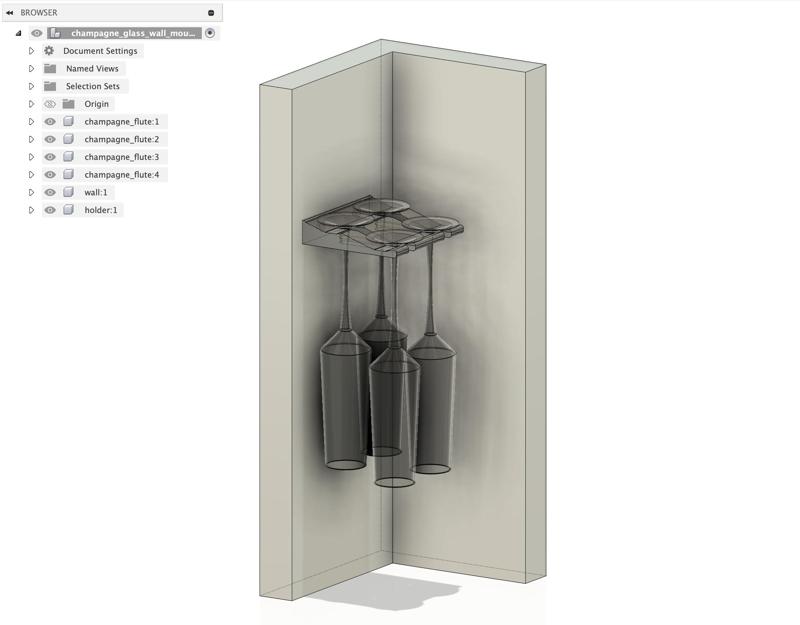800x625 pixels.
Task: Select the holder:1 label
Action: [101, 210]
